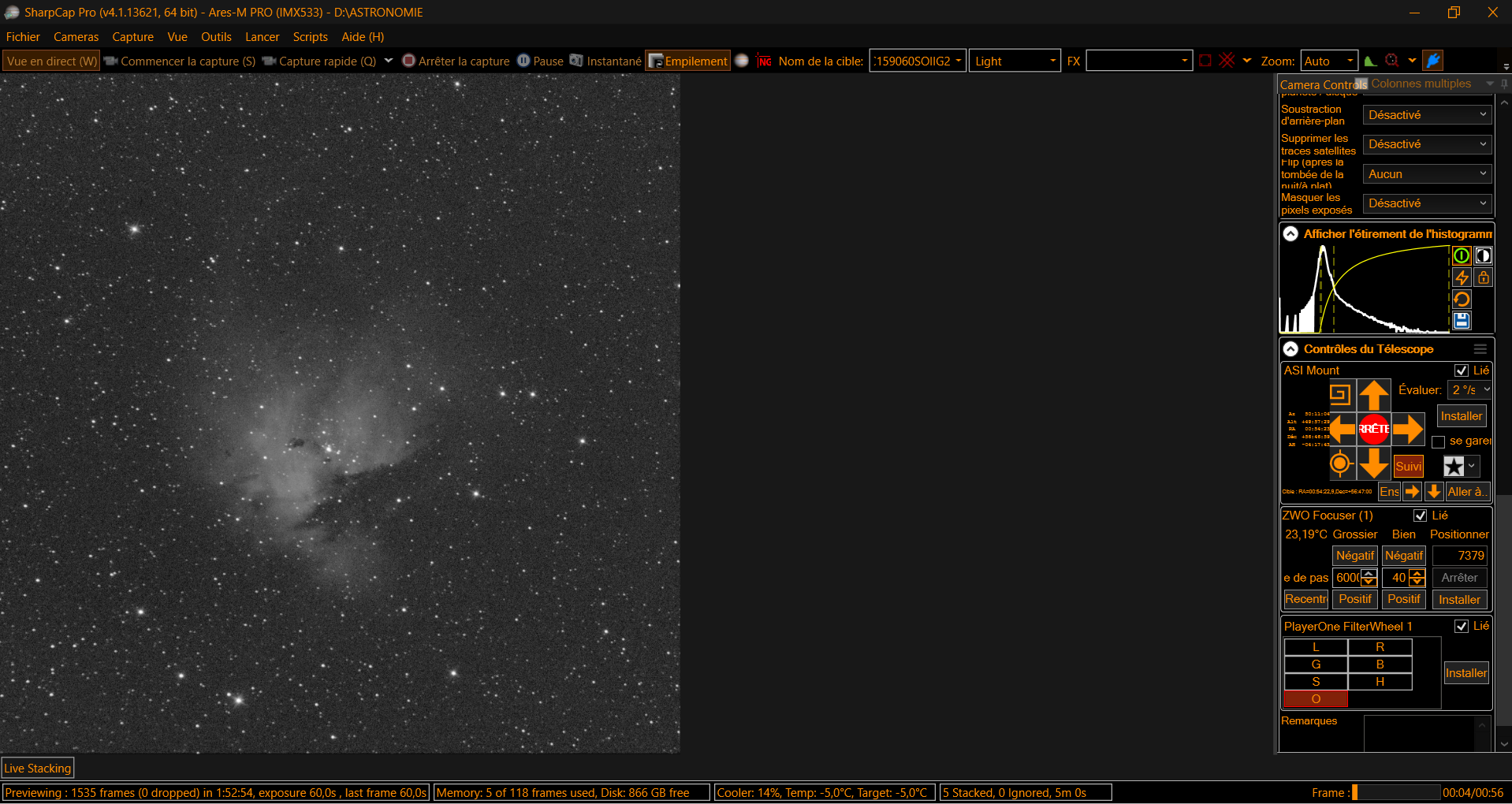Image resolution: width=1512 pixels, height=804 pixels.
Task: Click the red NG icon in the toolbar
Action: 765,61
